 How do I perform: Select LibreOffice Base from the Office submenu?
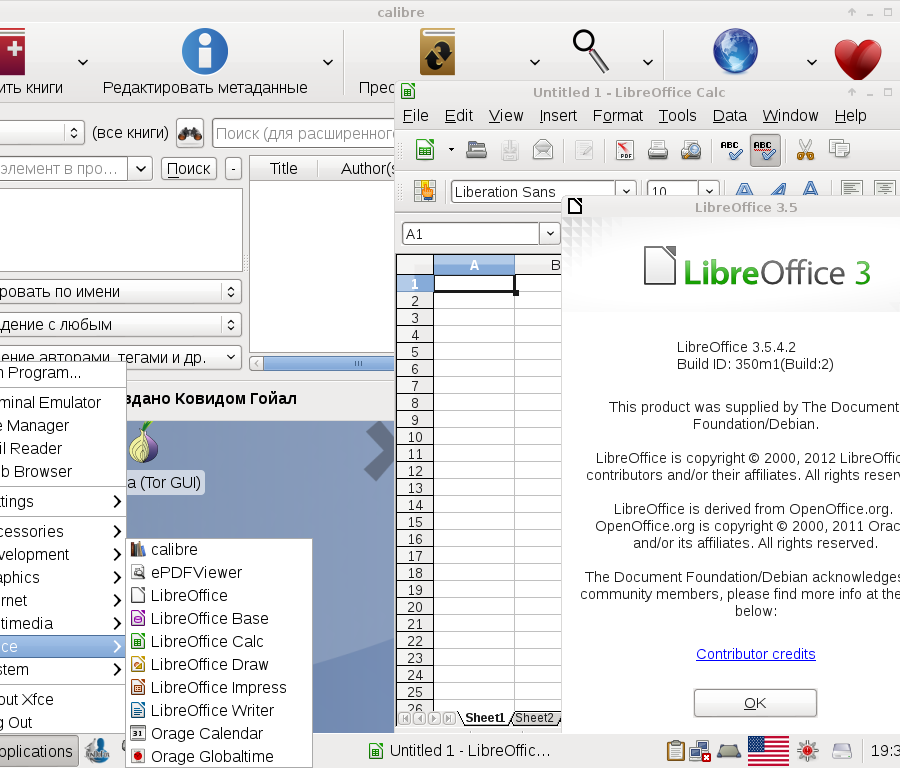[x=219, y=619]
